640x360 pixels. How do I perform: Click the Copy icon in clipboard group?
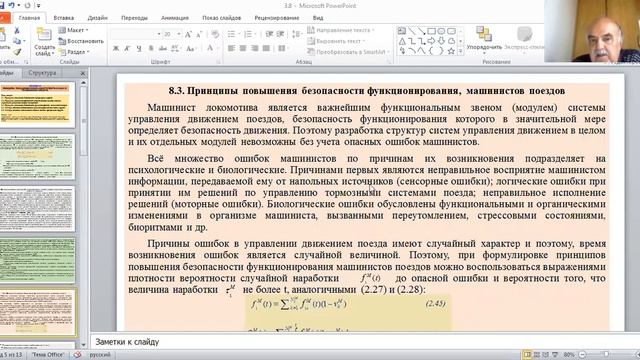(17, 41)
